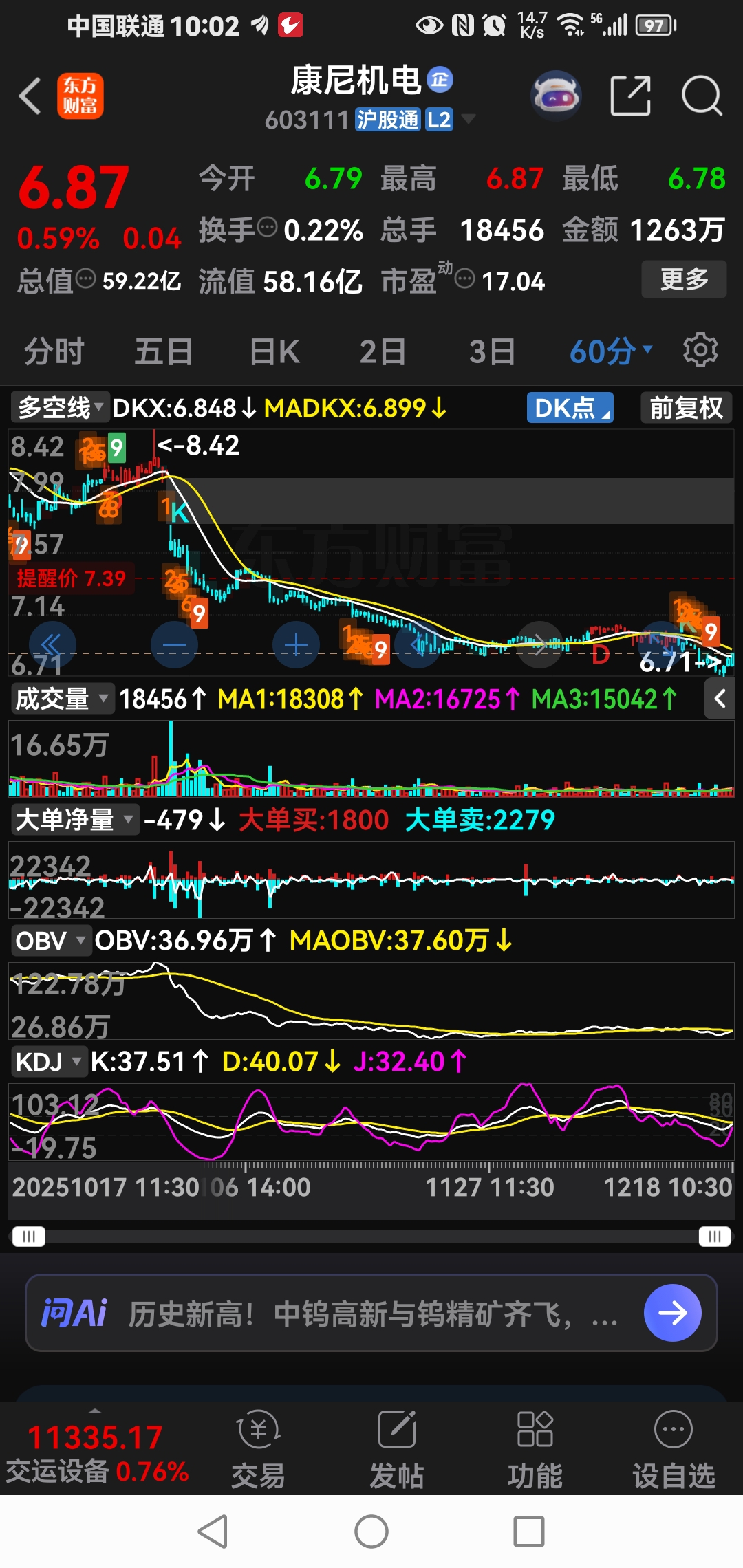Switch to 3日 tab
743x1568 pixels.
pos(492,351)
